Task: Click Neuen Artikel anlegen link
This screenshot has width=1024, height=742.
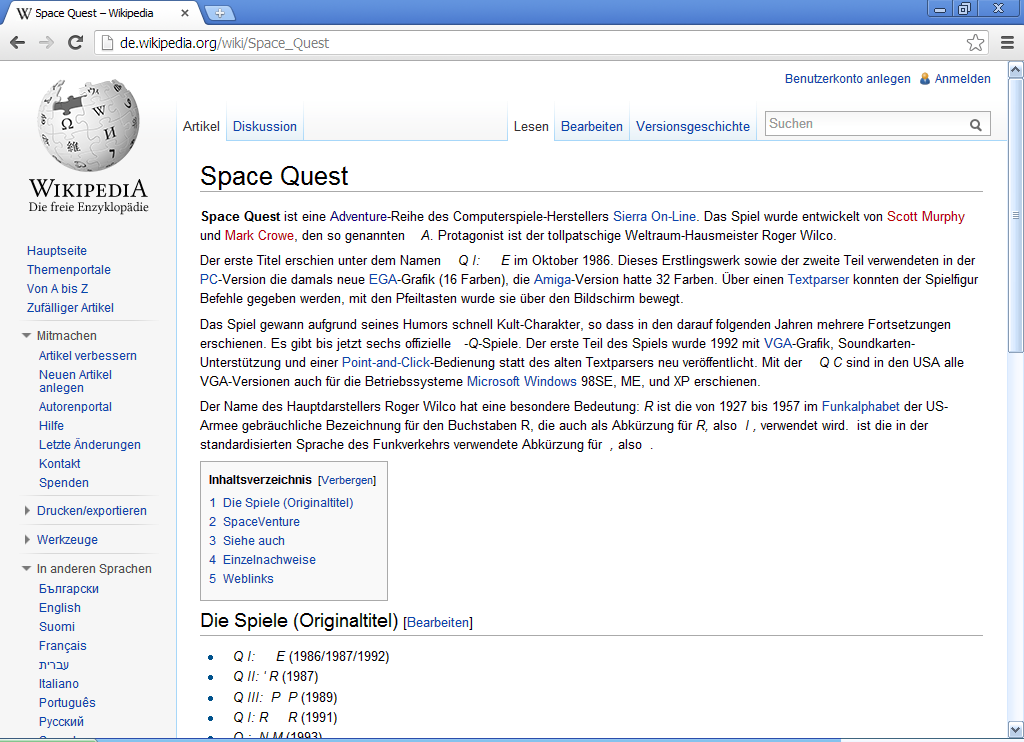Action: (75, 381)
